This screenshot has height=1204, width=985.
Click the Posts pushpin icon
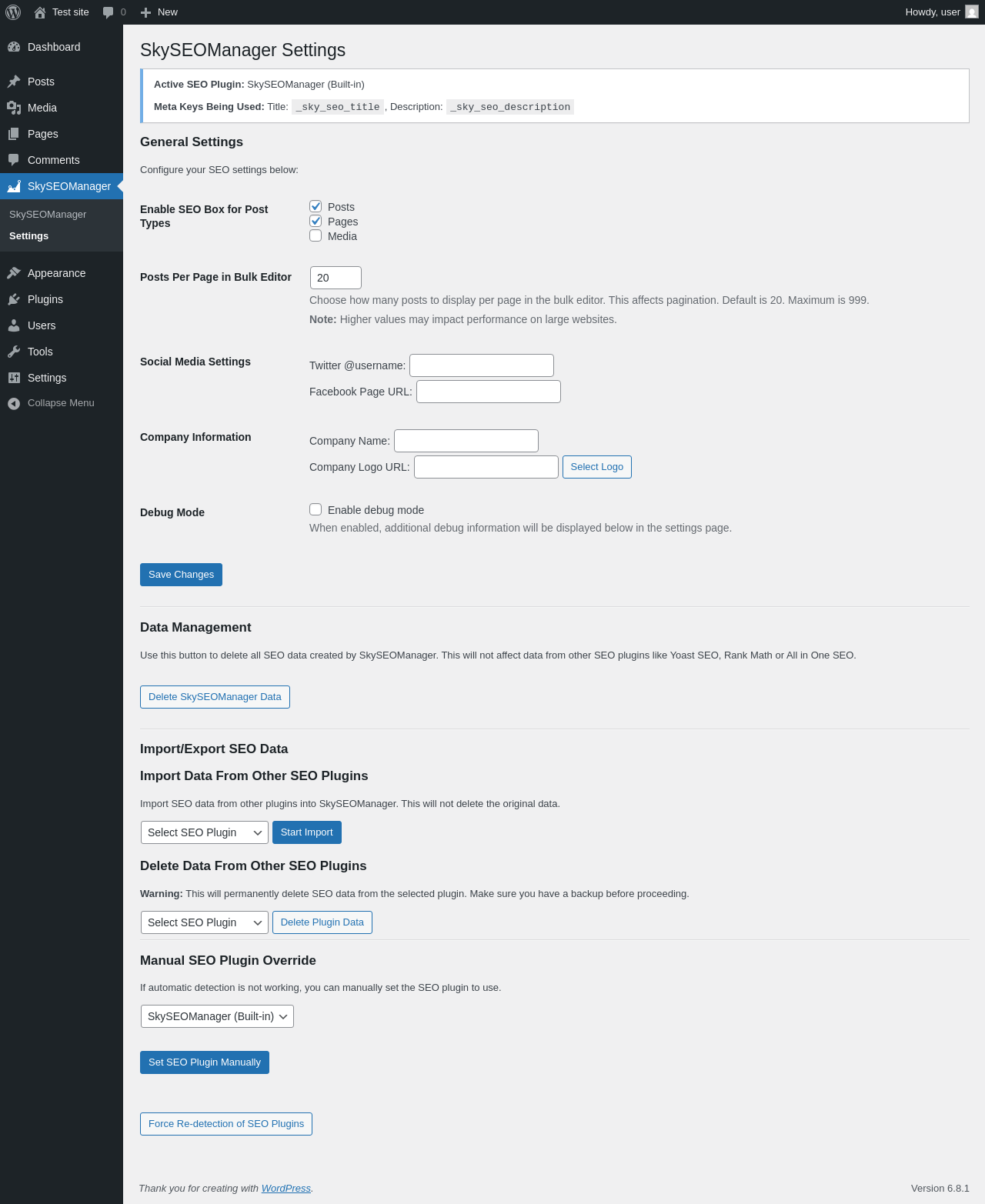coord(14,82)
